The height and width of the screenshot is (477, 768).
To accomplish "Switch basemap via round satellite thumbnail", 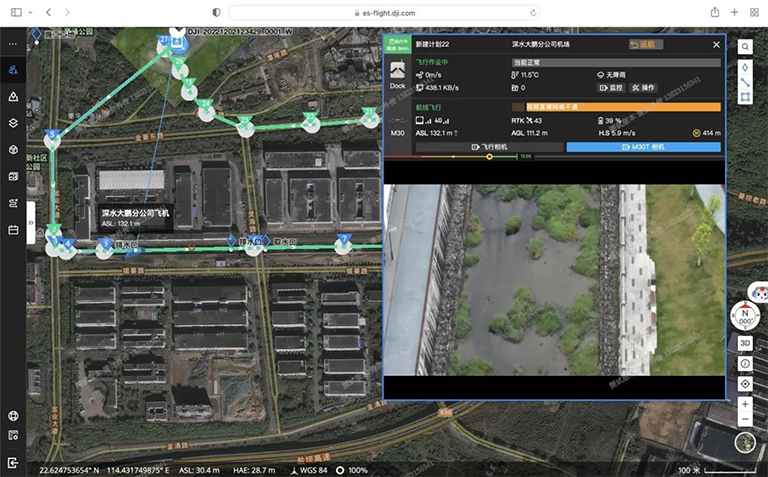I will click(745, 443).
